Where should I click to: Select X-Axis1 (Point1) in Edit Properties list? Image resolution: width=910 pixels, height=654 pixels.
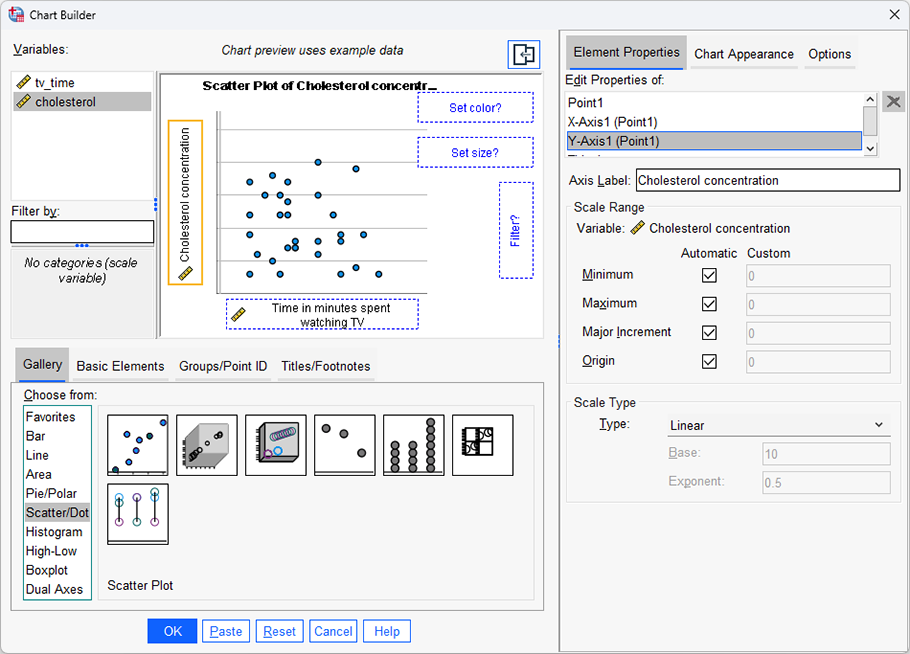click(640, 121)
